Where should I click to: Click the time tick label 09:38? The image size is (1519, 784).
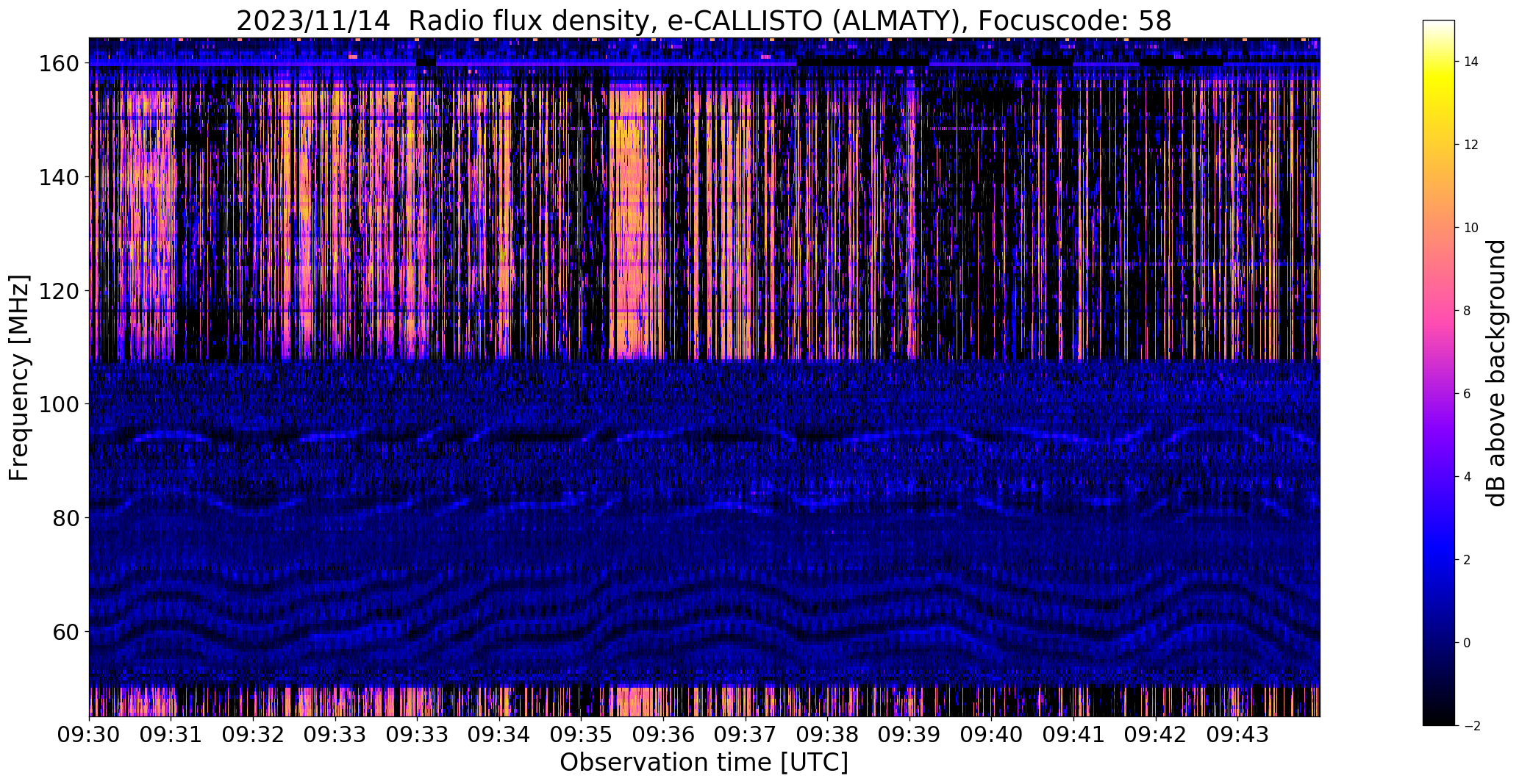coord(827,735)
